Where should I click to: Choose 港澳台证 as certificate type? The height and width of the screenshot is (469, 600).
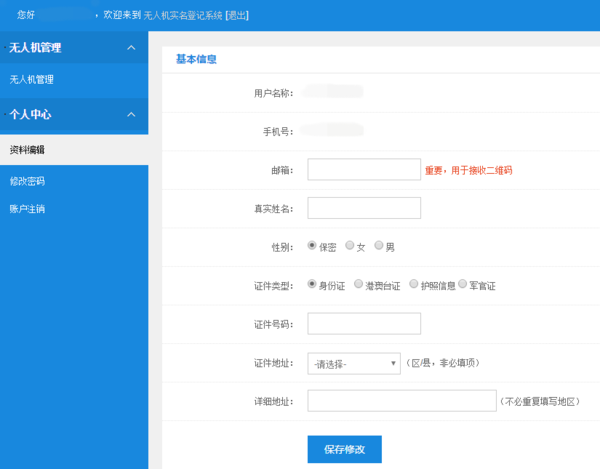[358, 284]
